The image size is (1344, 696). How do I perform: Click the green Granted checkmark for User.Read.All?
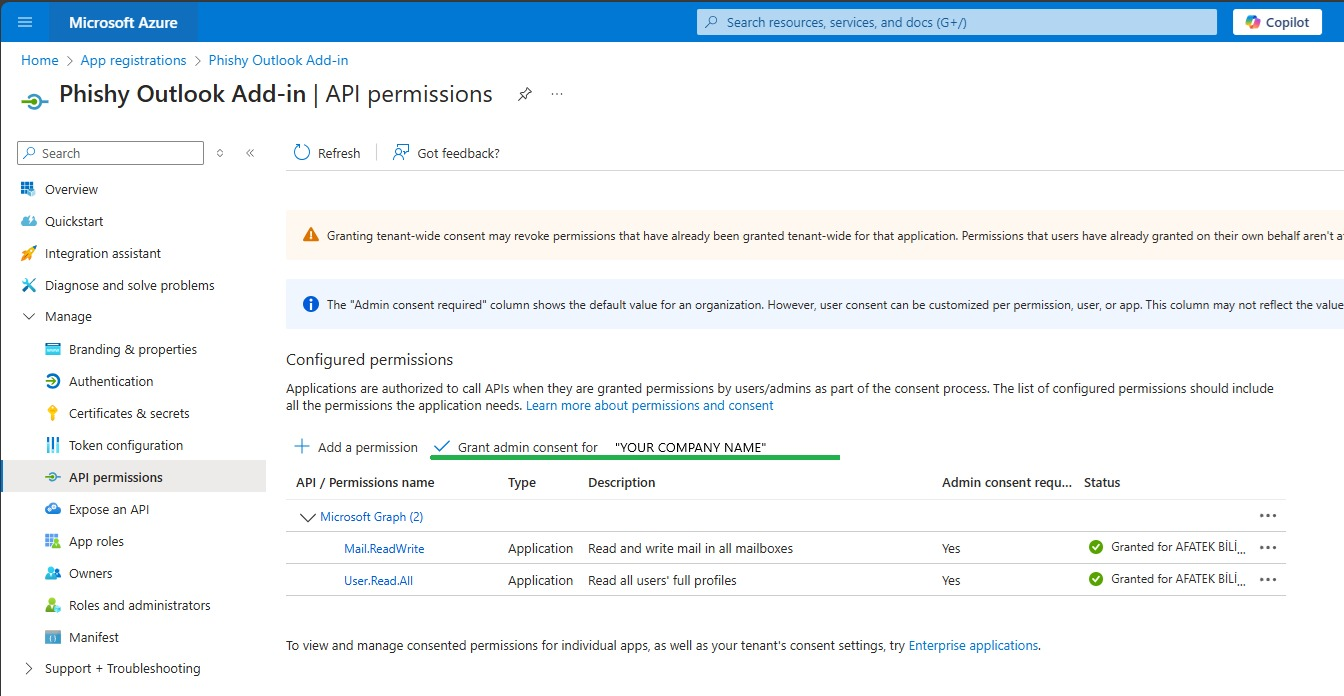1096,579
